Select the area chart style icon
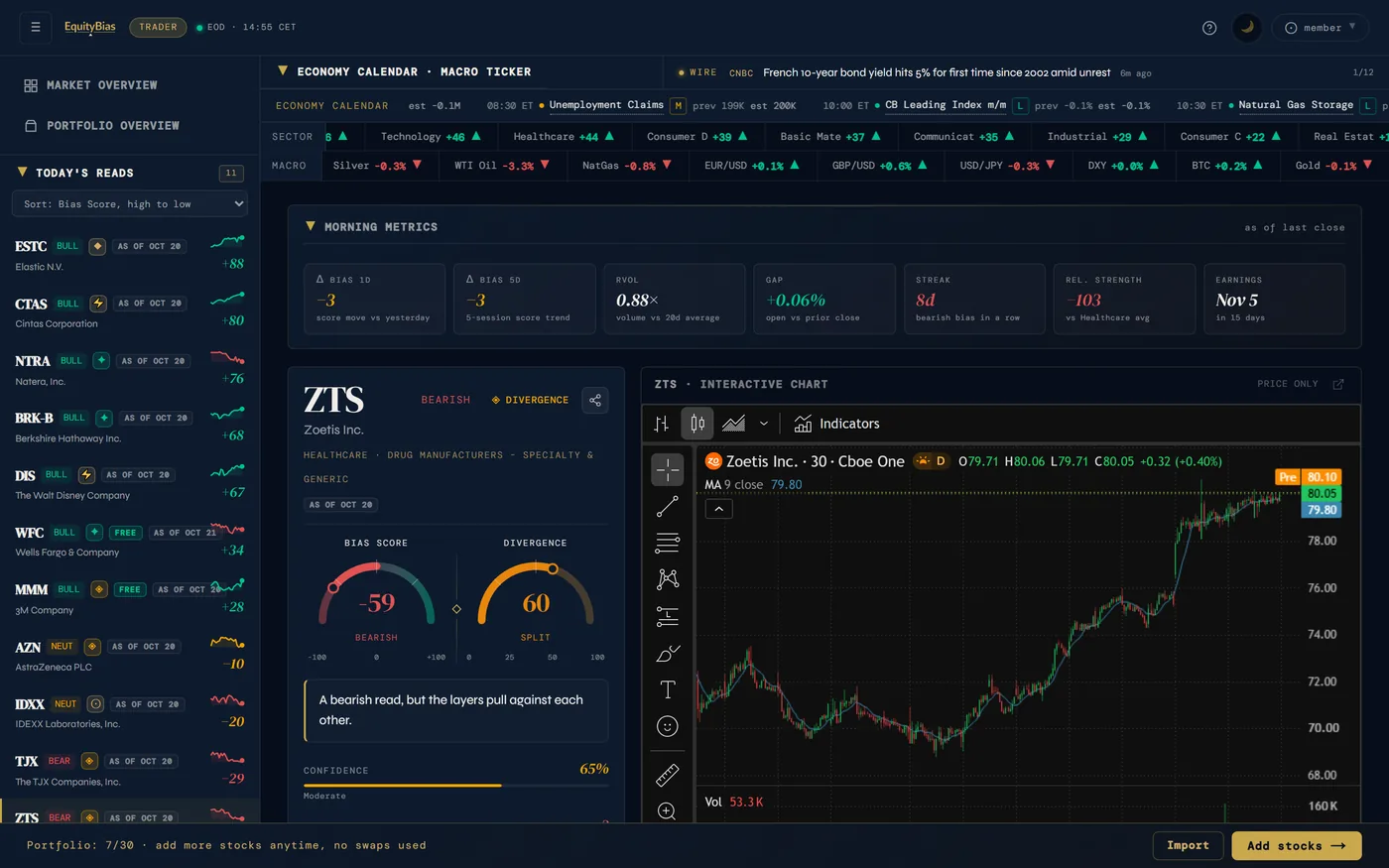Screen dimensions: 1389x868 click(734, 424)
